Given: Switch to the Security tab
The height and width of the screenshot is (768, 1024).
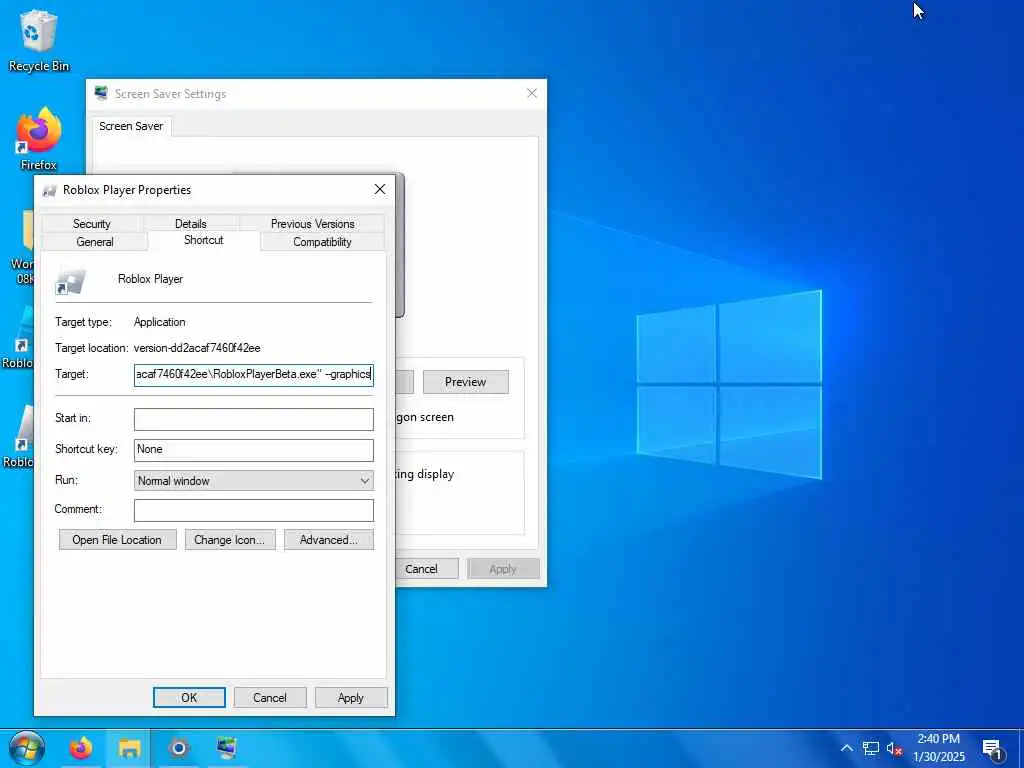Looking at the screenshot, I should click(91, 223).
